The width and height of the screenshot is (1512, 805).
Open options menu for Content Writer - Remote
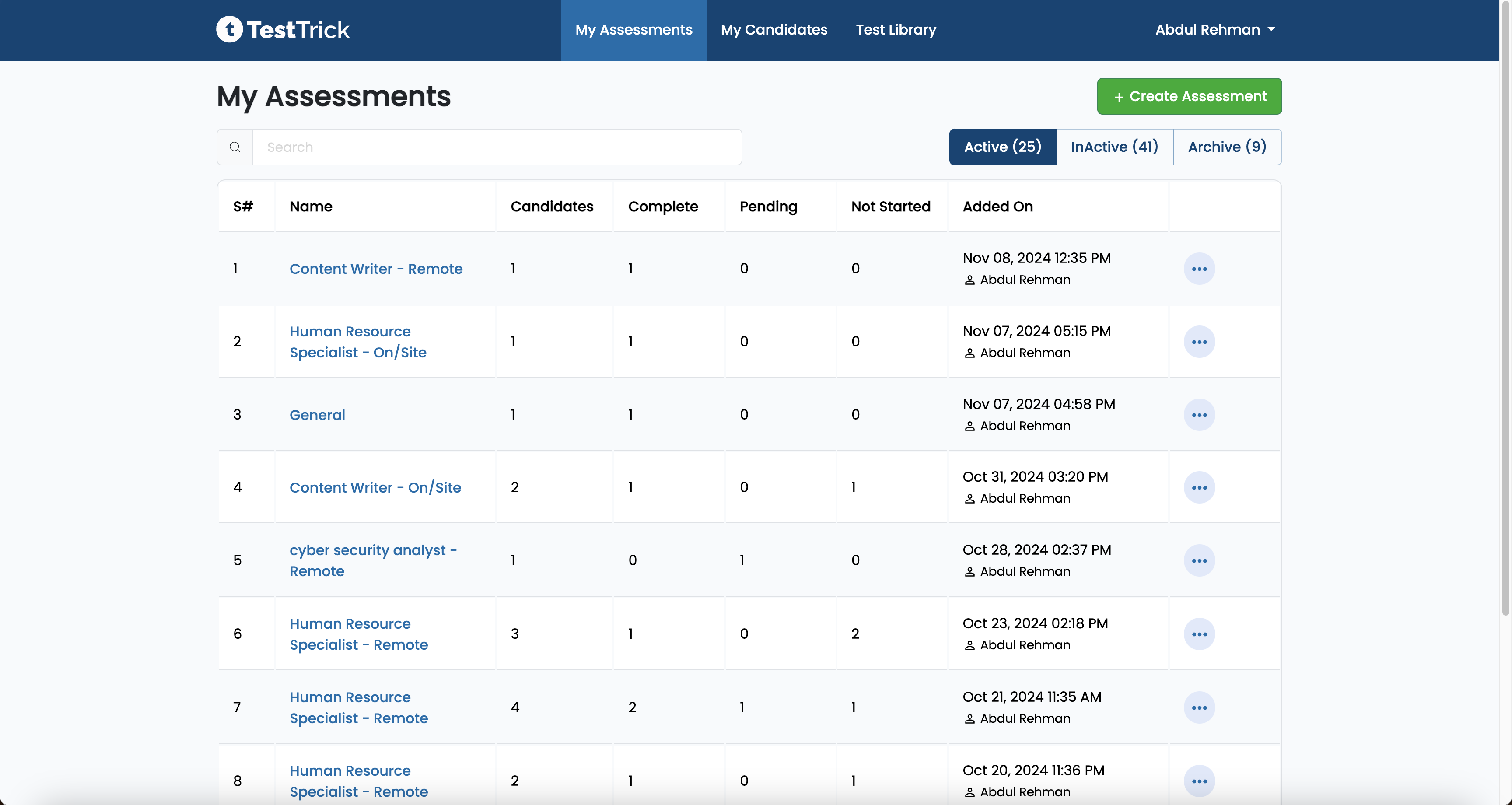(1199, 269)
